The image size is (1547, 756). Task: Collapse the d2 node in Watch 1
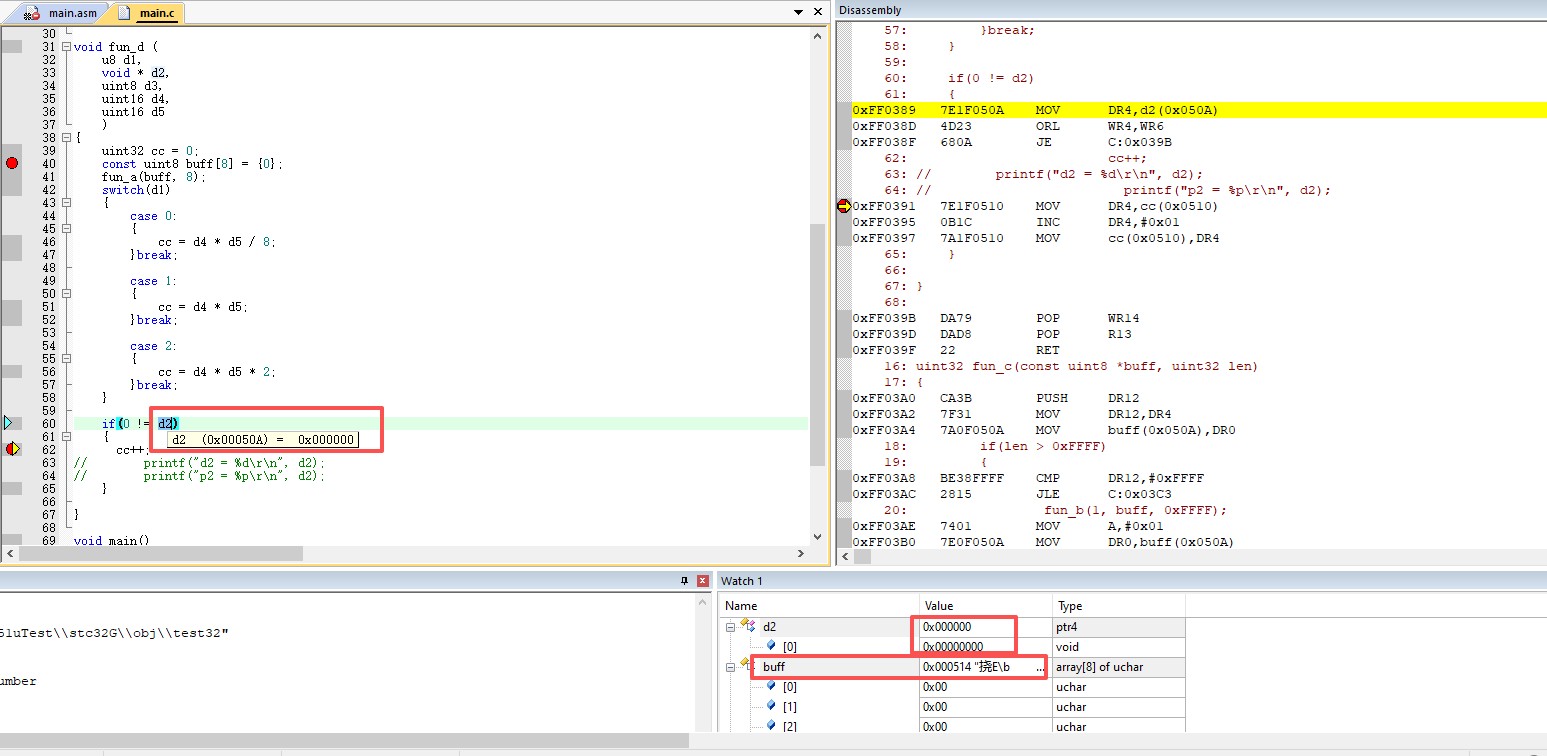(730, 627)
